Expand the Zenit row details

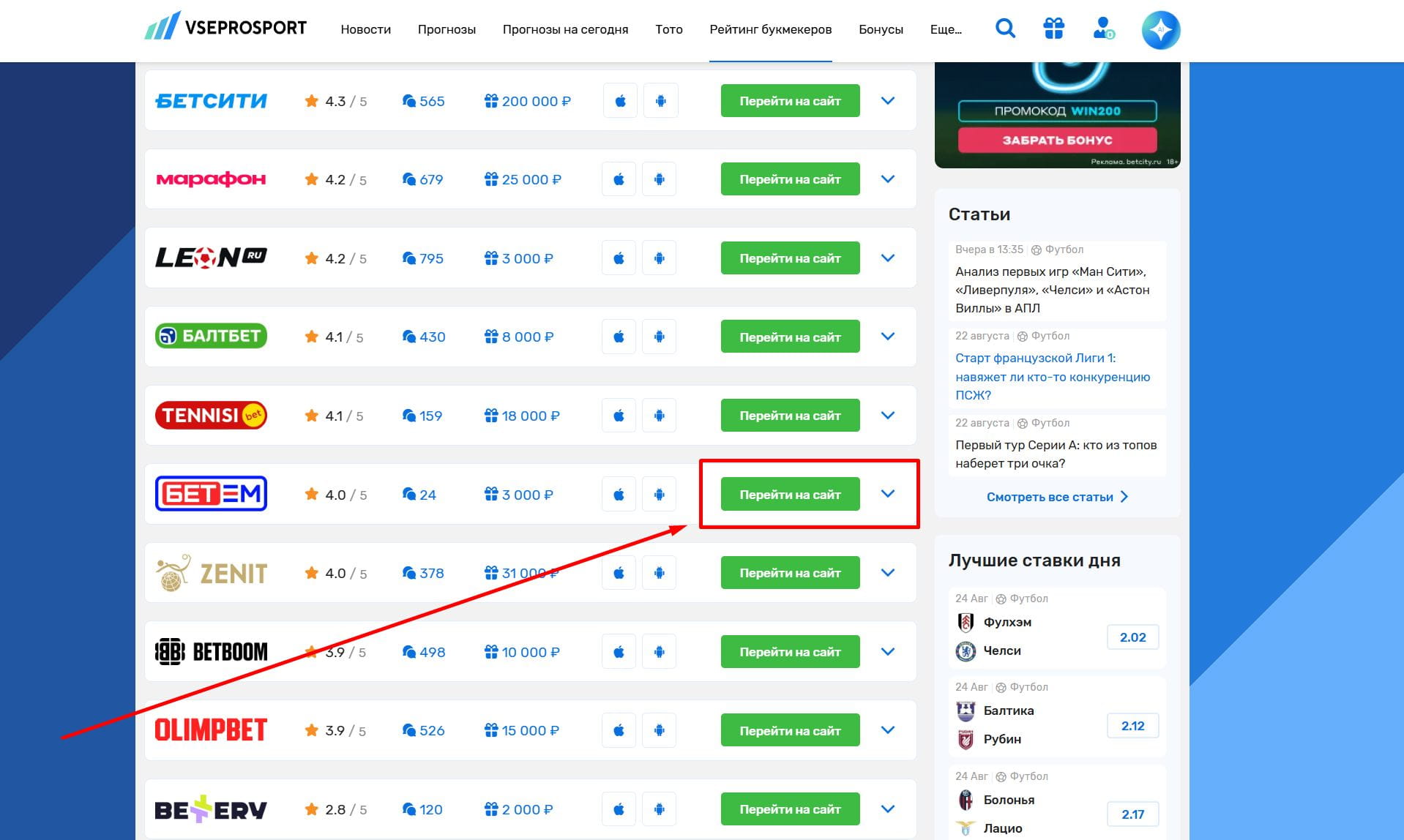pyautogui.click(x=888, y=573)
